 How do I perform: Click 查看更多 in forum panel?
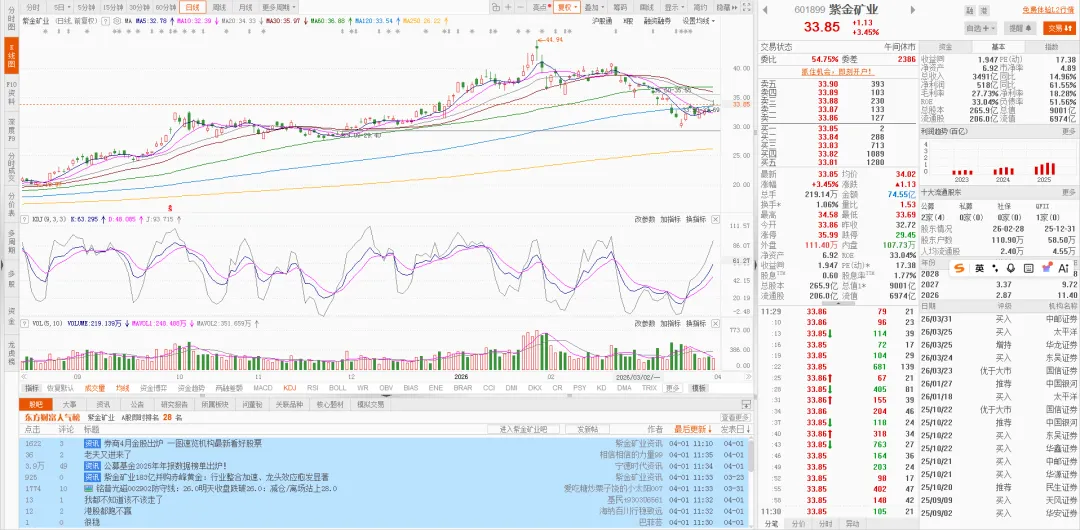(x=735, y=417)
